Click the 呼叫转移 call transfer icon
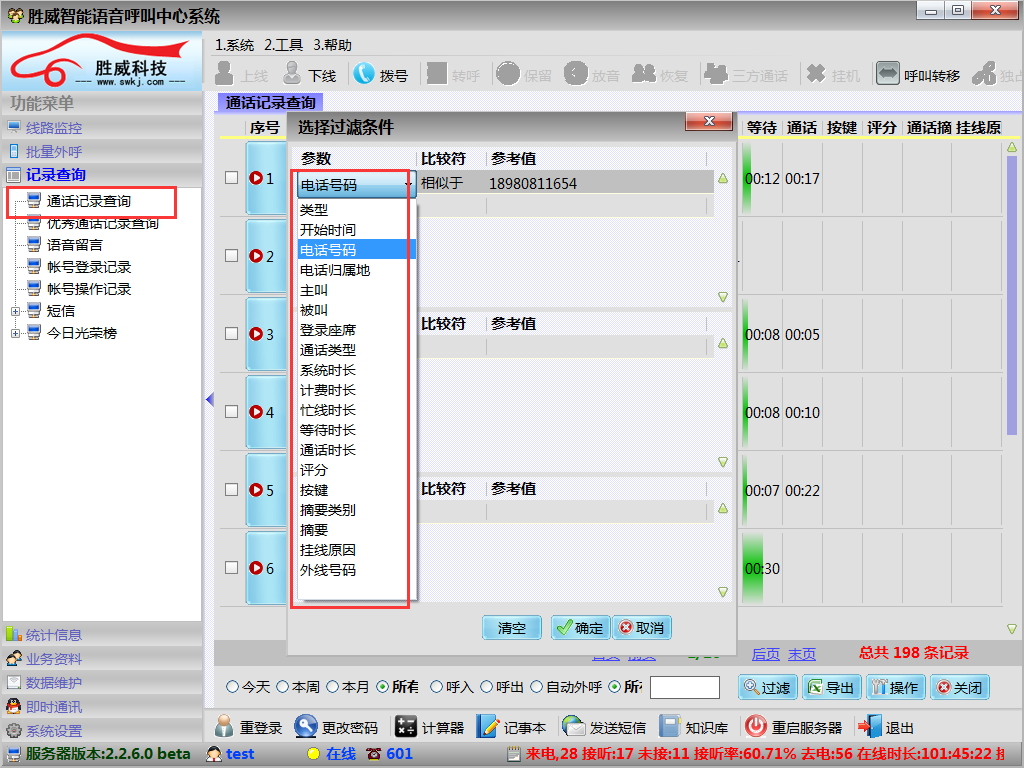 (888, 74)
